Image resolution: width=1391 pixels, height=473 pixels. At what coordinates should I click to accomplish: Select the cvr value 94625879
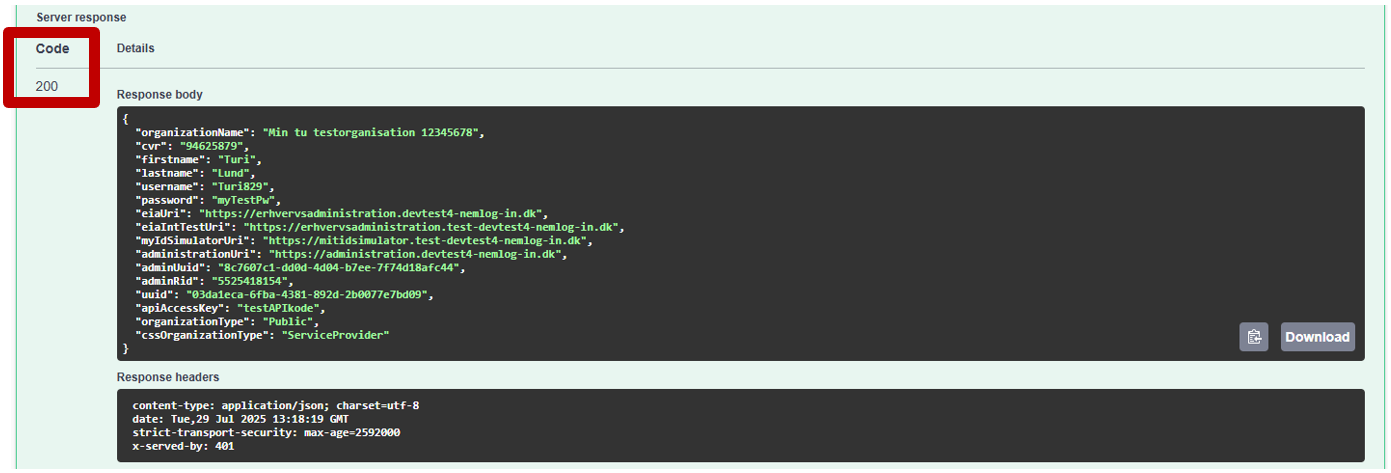point(213,146)
